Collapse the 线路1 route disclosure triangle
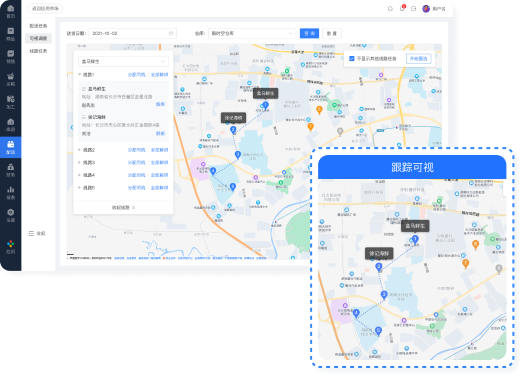This screenshot has width=523, height=376. tap(80, 74)
